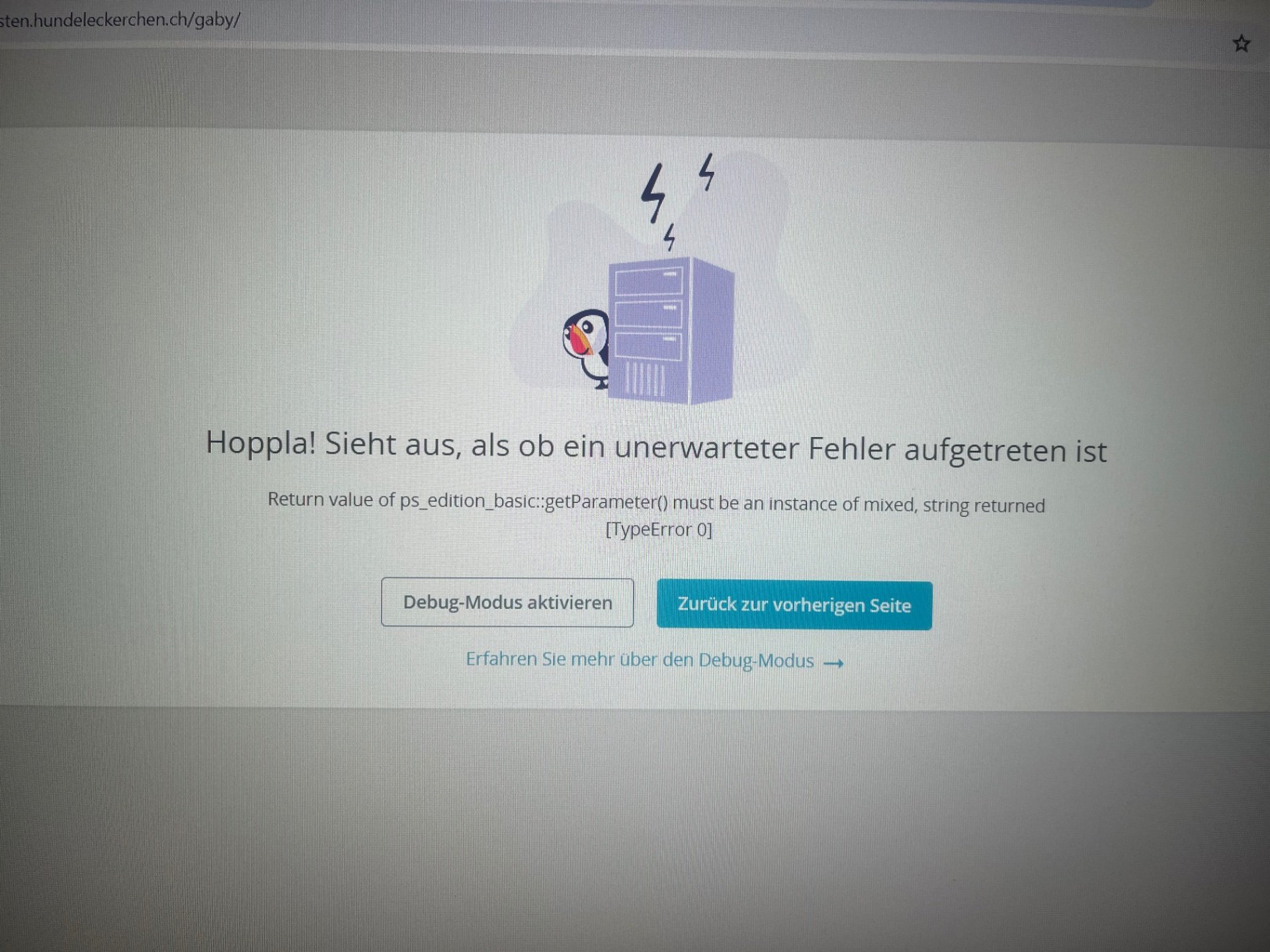Click the puffin mascot beside the server

[586, 348]
